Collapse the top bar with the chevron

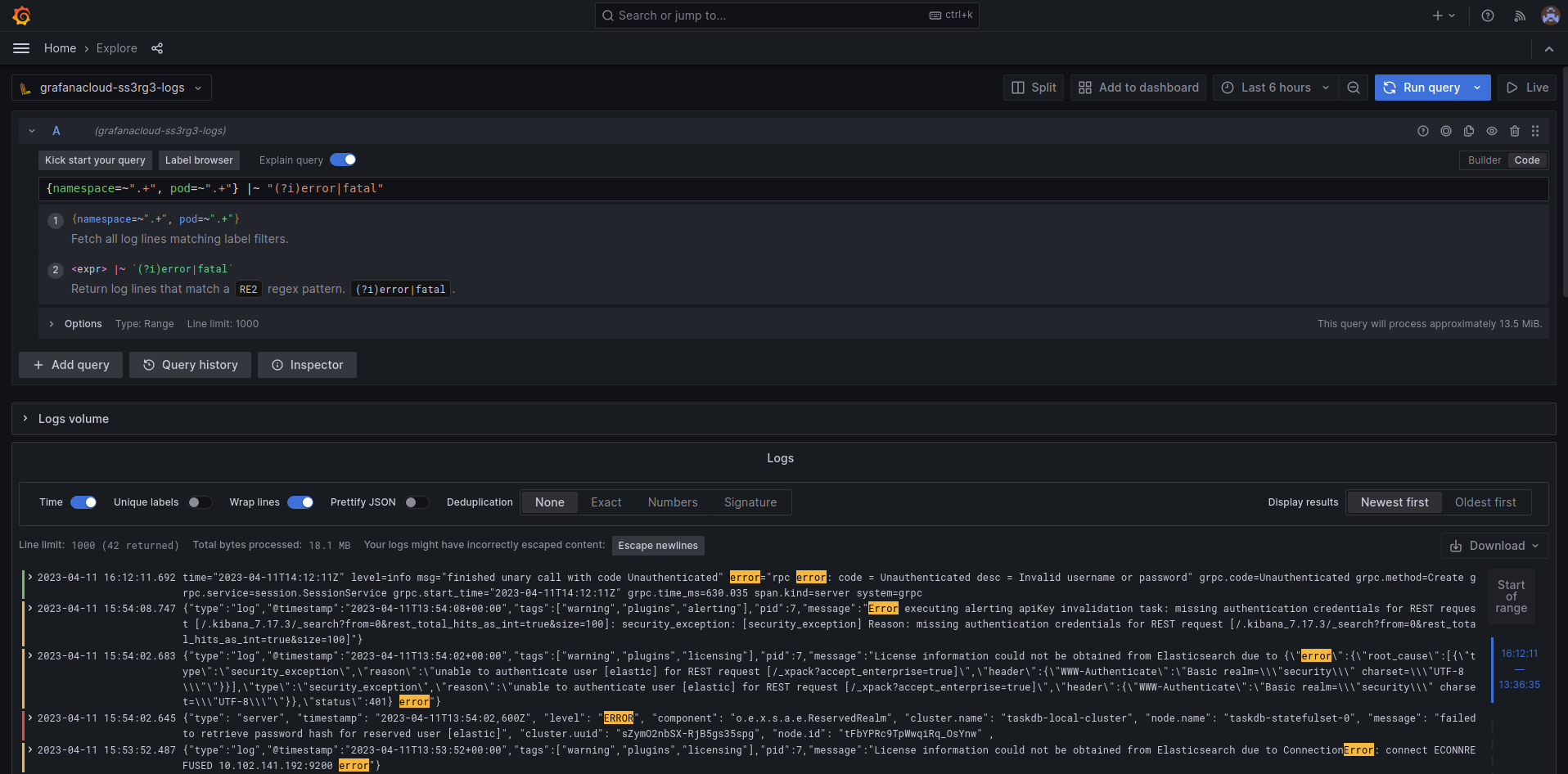click(x=1549, y=49)
